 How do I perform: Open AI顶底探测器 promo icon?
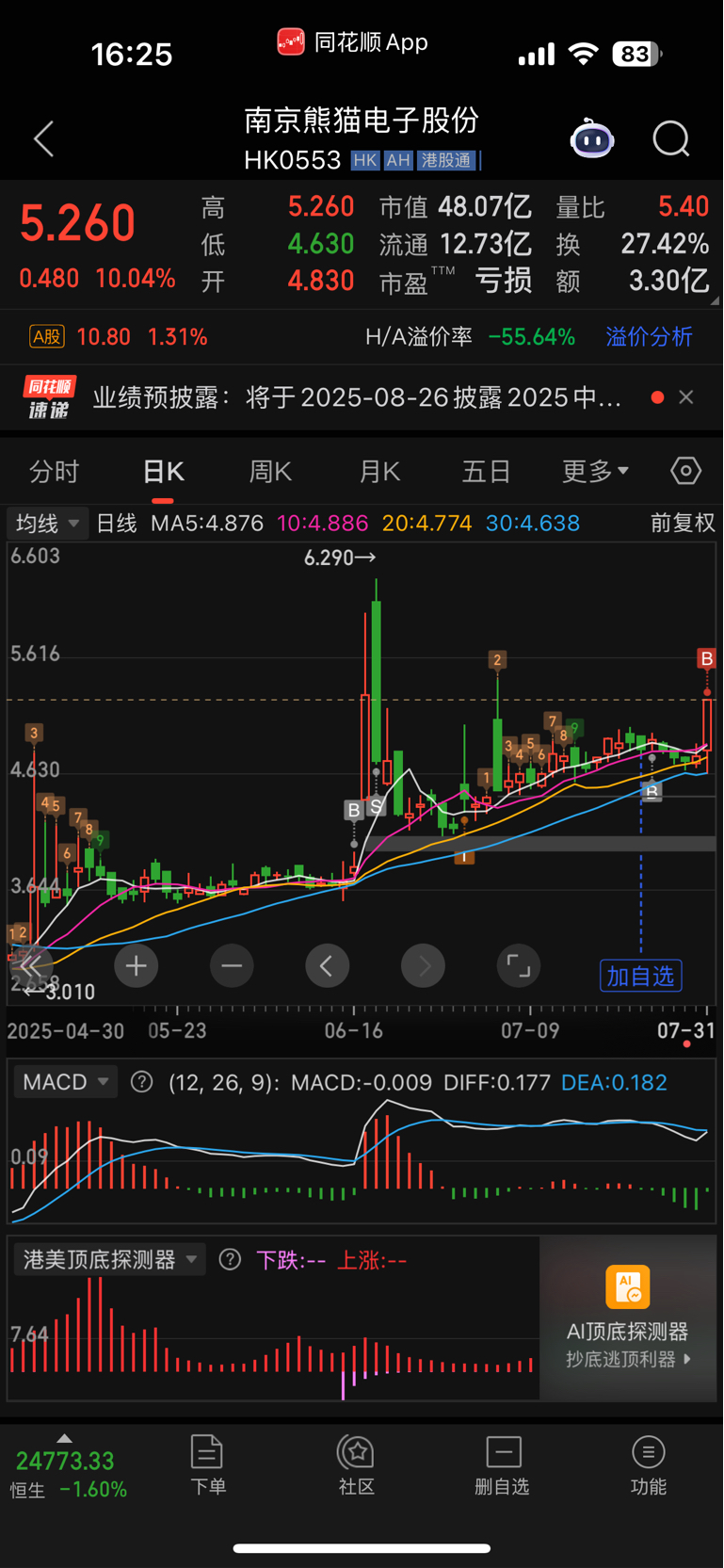[x=628, y=1287]
